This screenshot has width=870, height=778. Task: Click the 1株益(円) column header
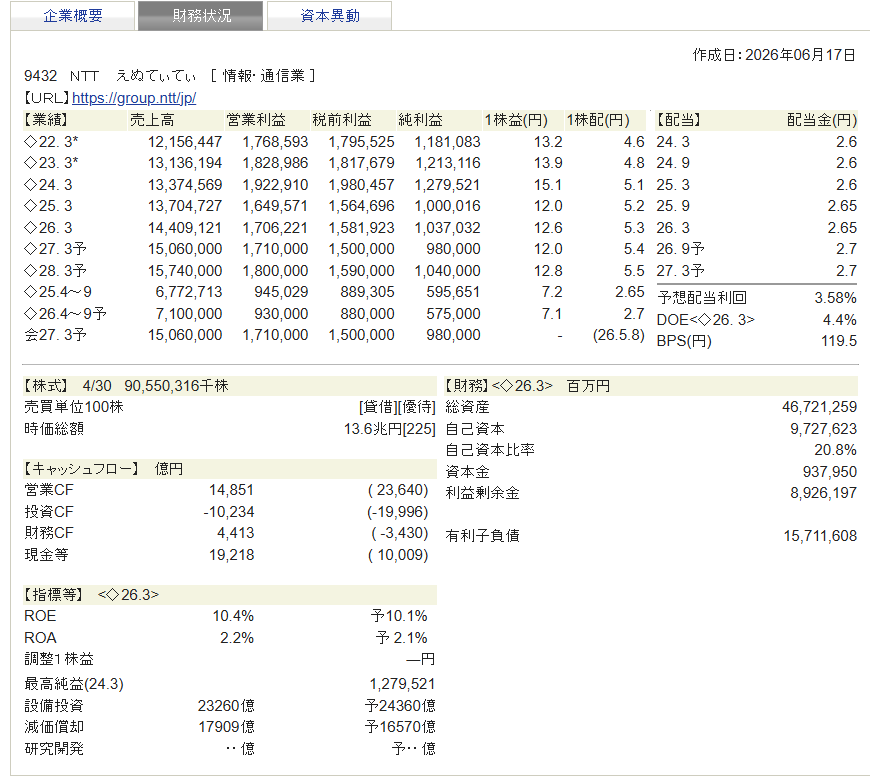click(x=516, y=120)
